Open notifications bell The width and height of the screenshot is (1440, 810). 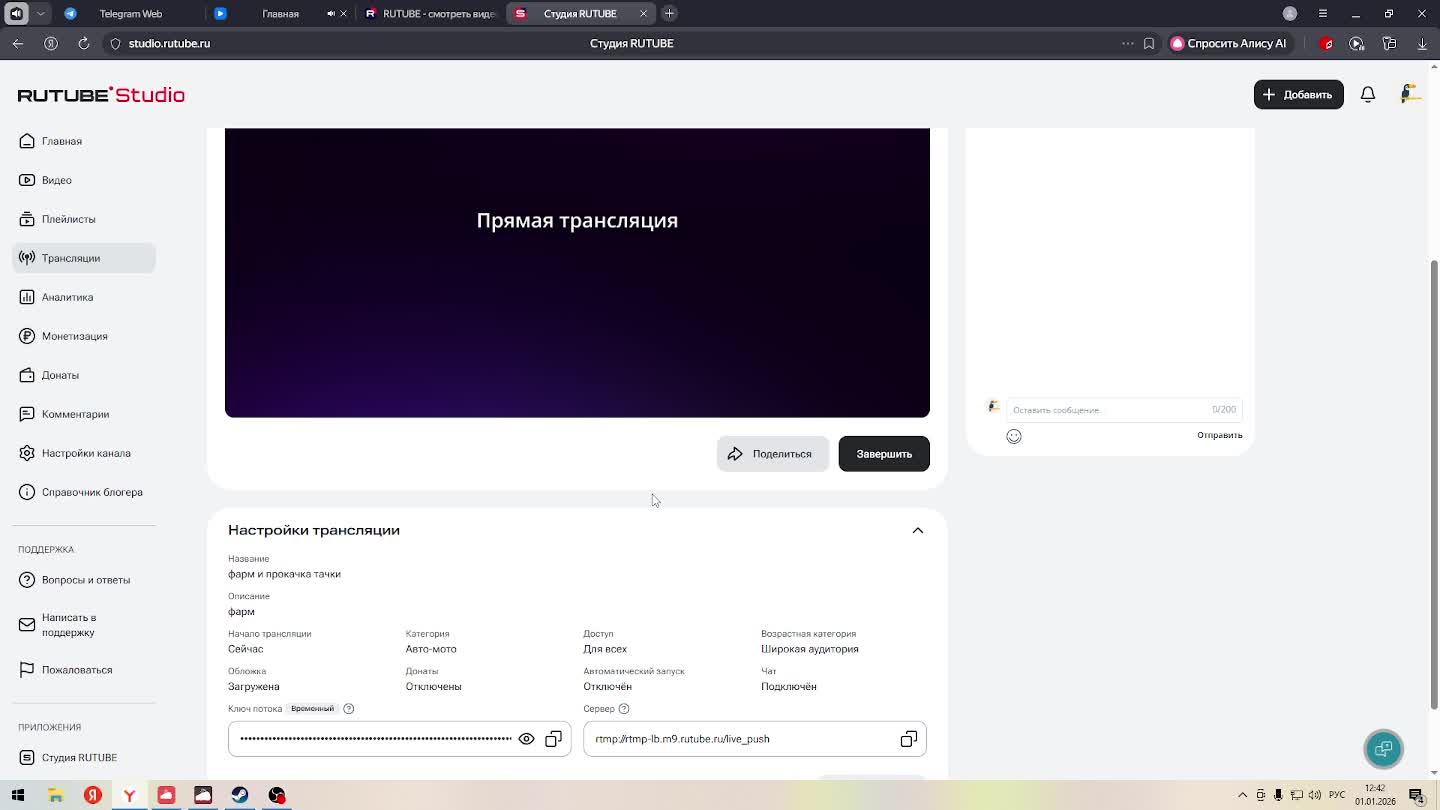(x=1368, y=94)
